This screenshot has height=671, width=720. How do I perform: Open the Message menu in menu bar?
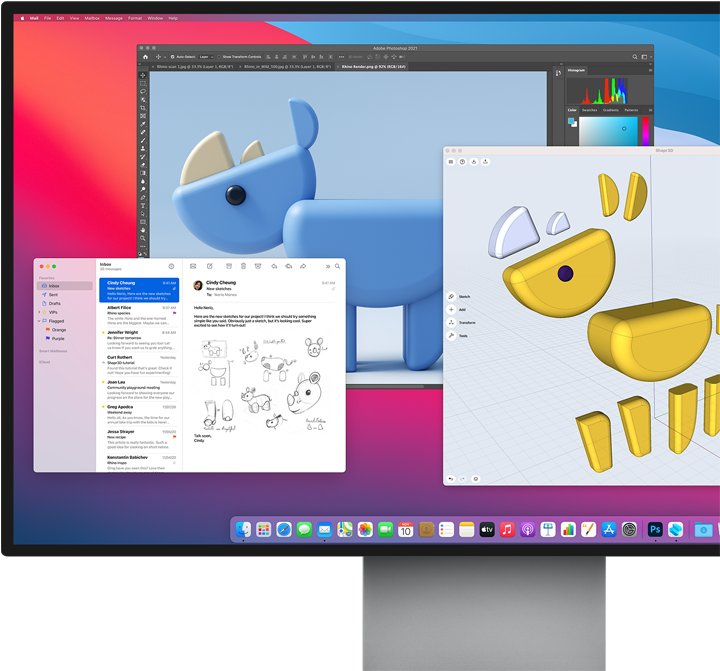click(x=114, y=18)
